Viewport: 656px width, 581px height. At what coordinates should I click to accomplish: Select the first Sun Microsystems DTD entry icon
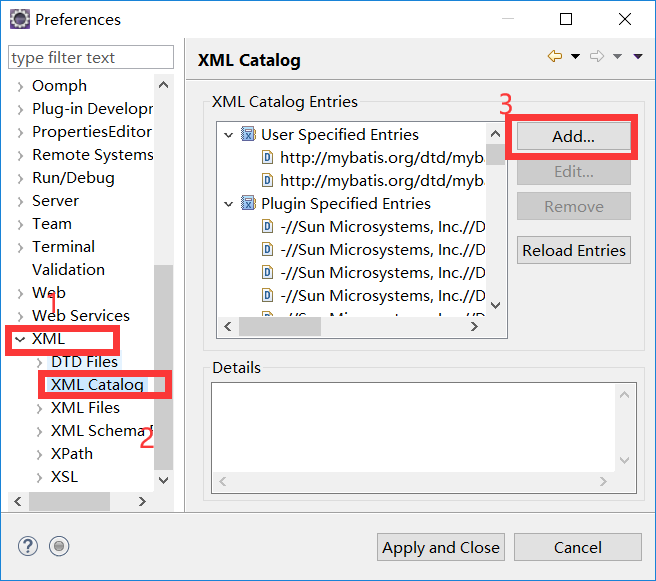pos(267,227)
